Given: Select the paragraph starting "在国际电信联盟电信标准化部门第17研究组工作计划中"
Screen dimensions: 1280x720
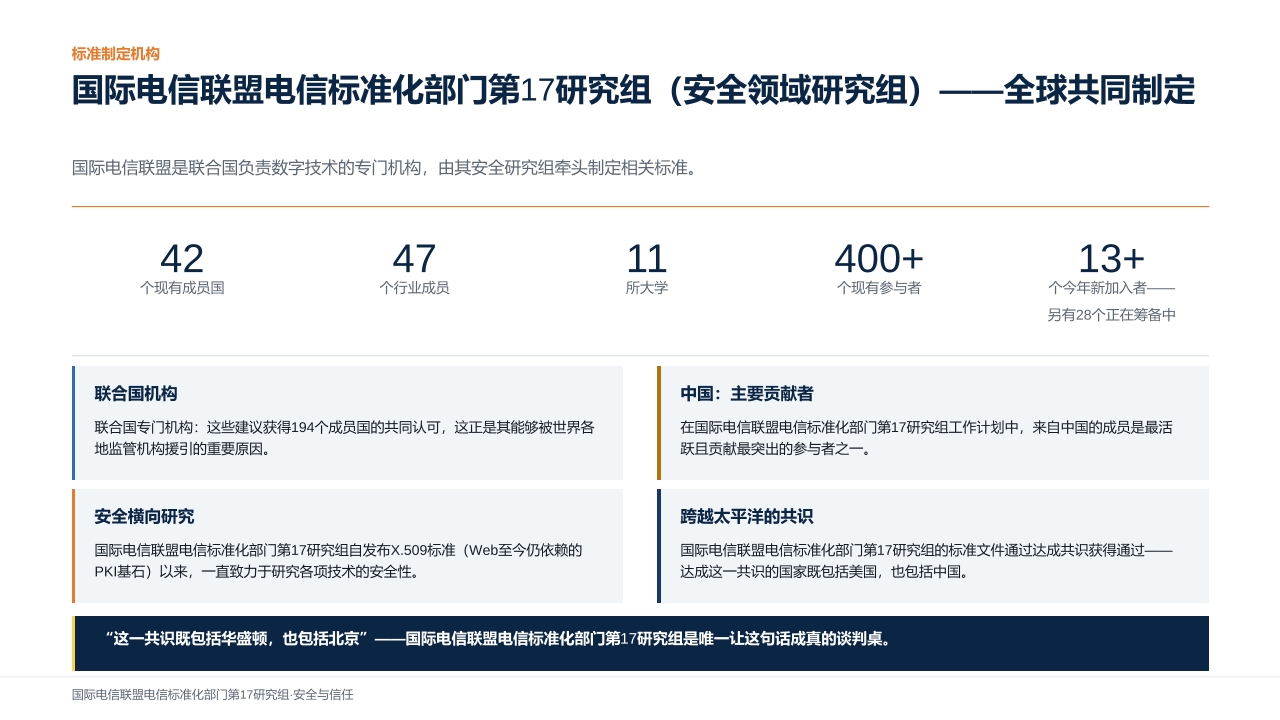Looking at the screenshot, I should [x=927, y=438].
